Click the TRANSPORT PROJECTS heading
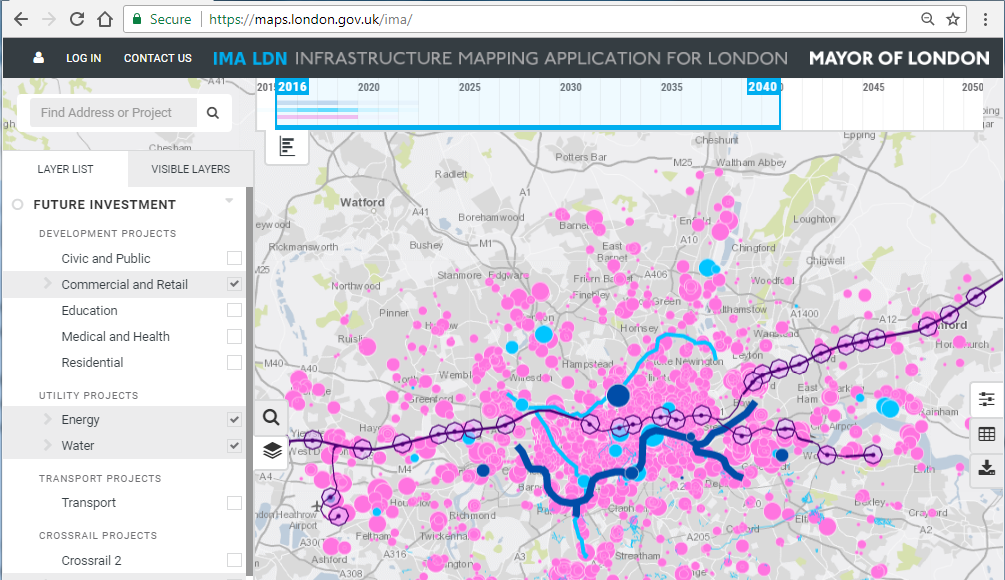 coord(100,478)
